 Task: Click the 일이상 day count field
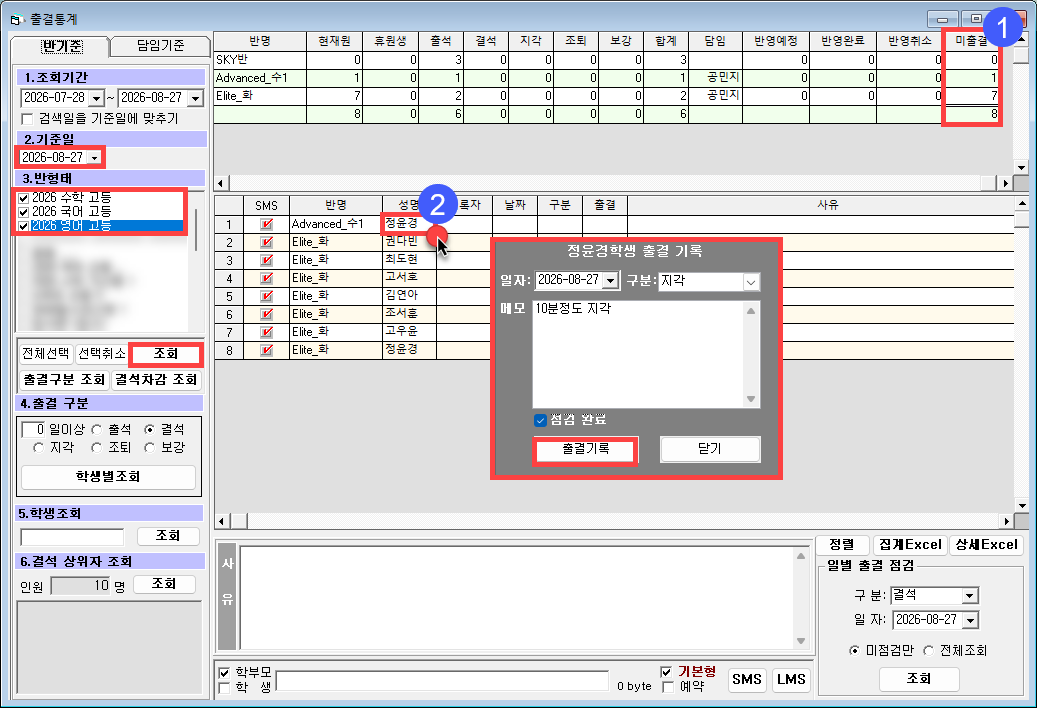click(33, 430)
